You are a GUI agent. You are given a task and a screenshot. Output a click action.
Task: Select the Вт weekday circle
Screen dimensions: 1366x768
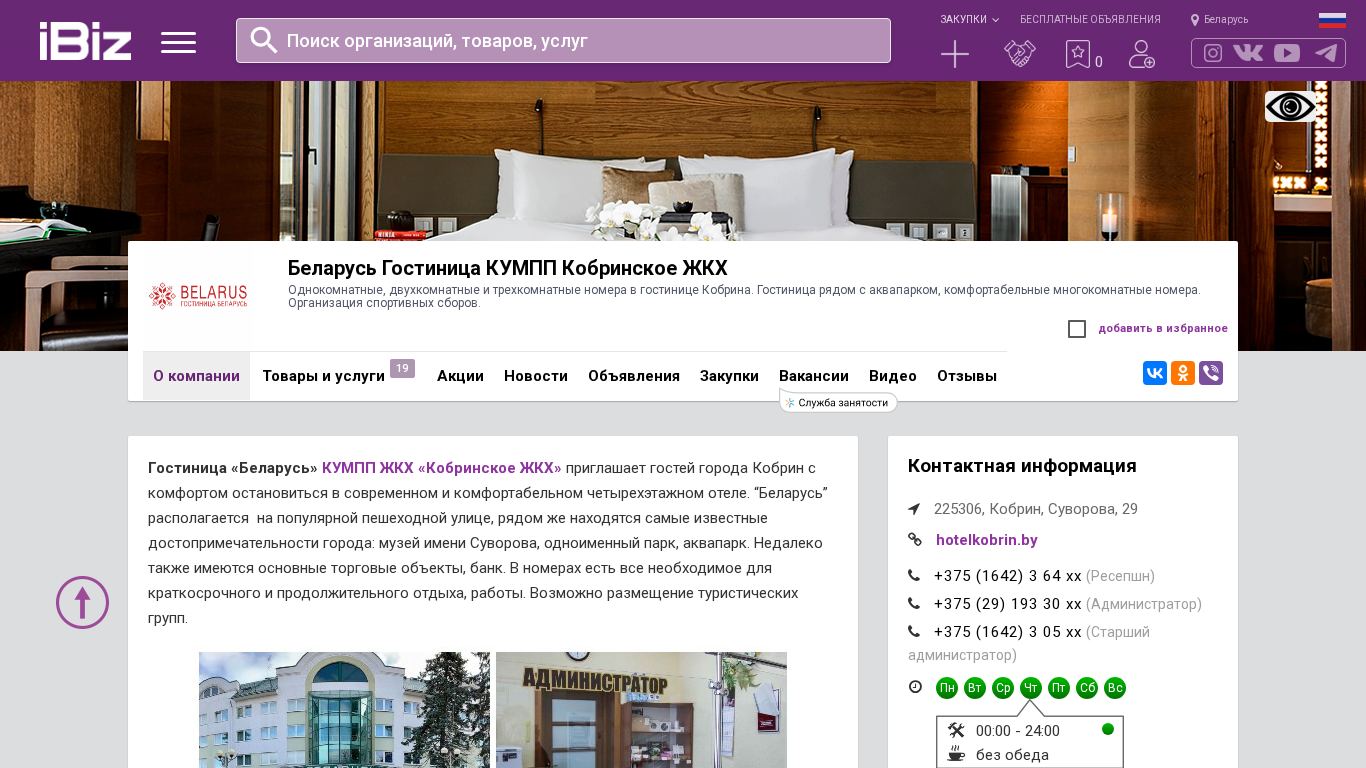click(x=975, y=688)
